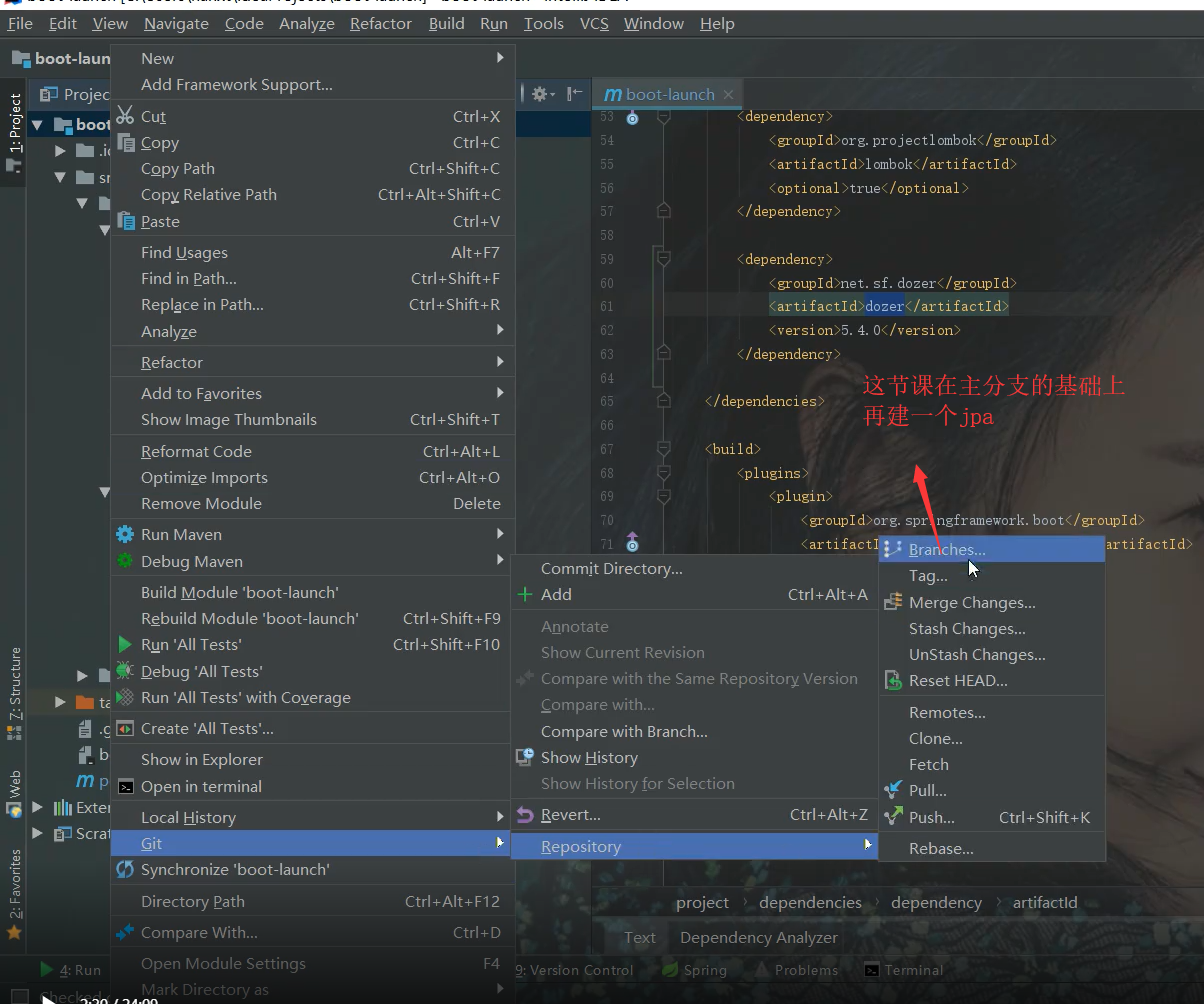
Task: Expand the External Libraries tree node
Action: click(x=38, y=806)
